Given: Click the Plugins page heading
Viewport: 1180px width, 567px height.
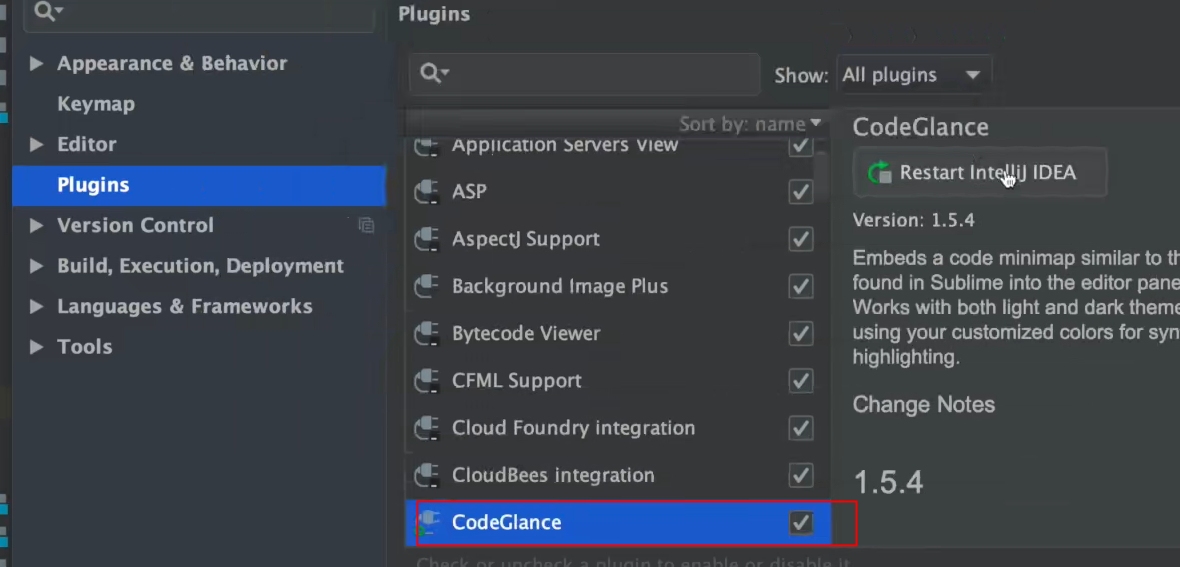Looking at the screenshot, I should pyautogui.click(x=434, y=14).
